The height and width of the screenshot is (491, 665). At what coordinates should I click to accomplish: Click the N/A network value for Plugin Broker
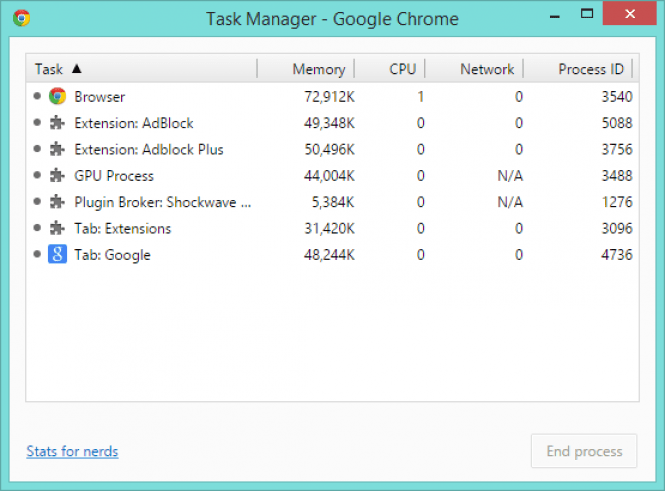pyautogui.click(x=510, y=202)
